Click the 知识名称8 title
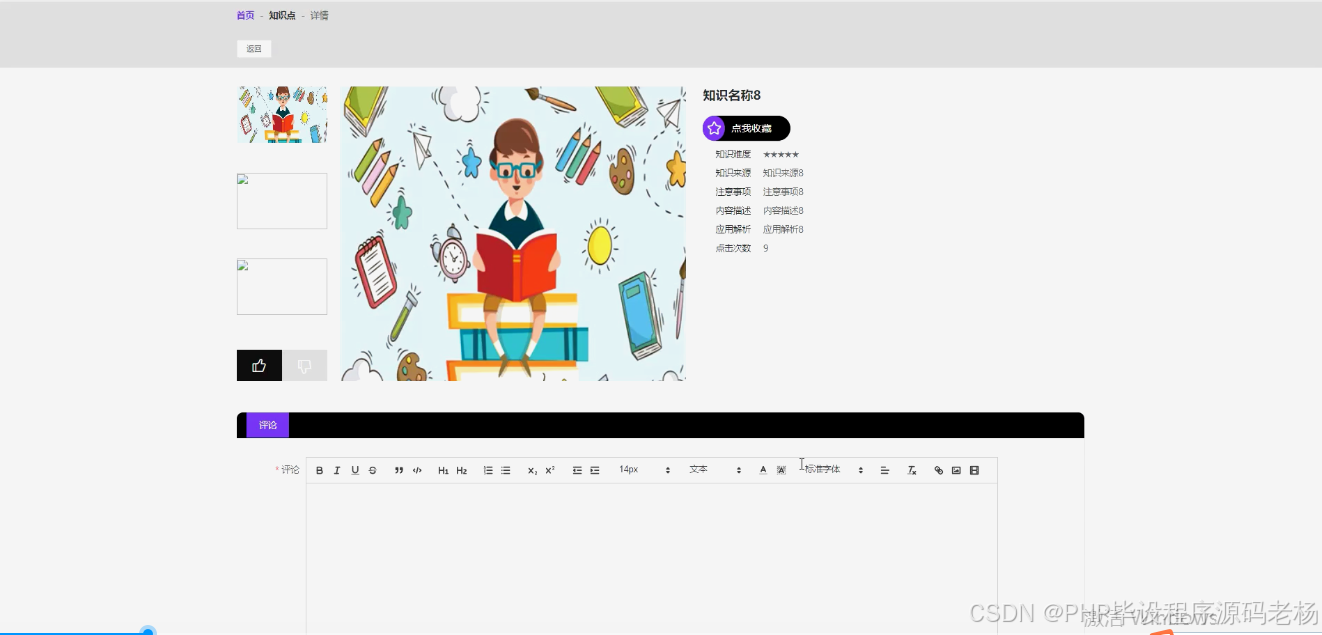 732,95
